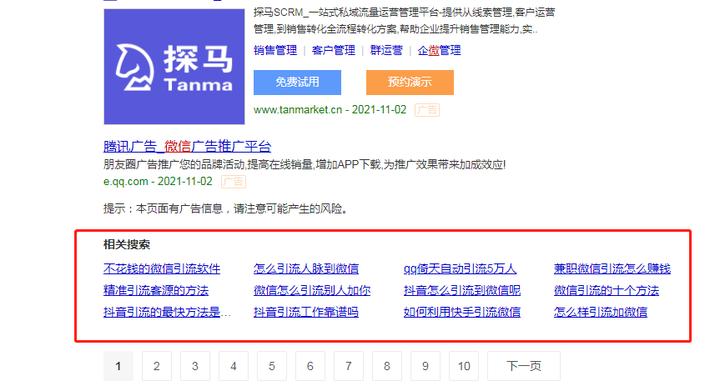Search 怎么样引流加微信

[600, 312]
